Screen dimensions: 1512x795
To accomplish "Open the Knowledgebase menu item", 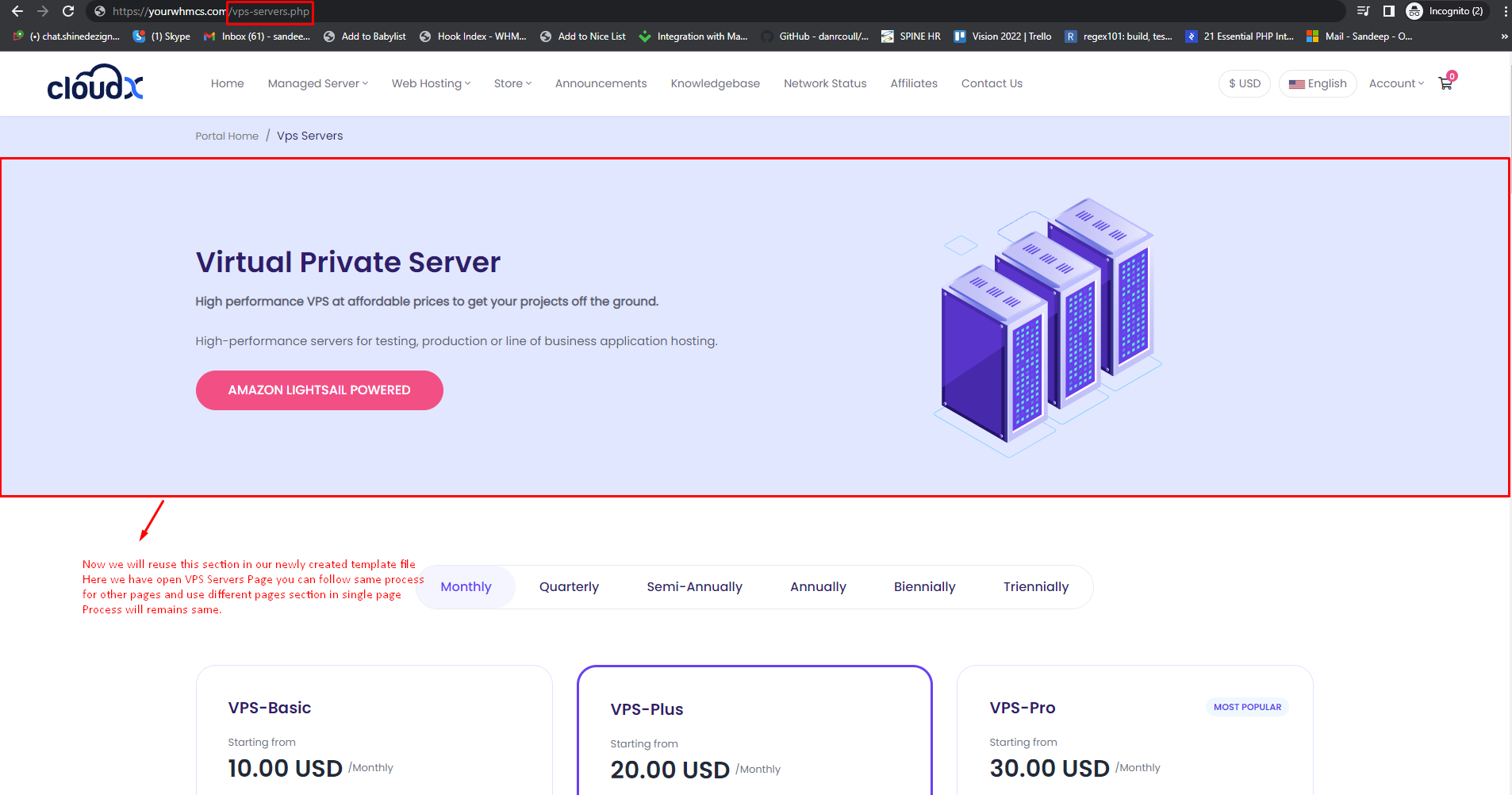I will (x=715, y=83).
